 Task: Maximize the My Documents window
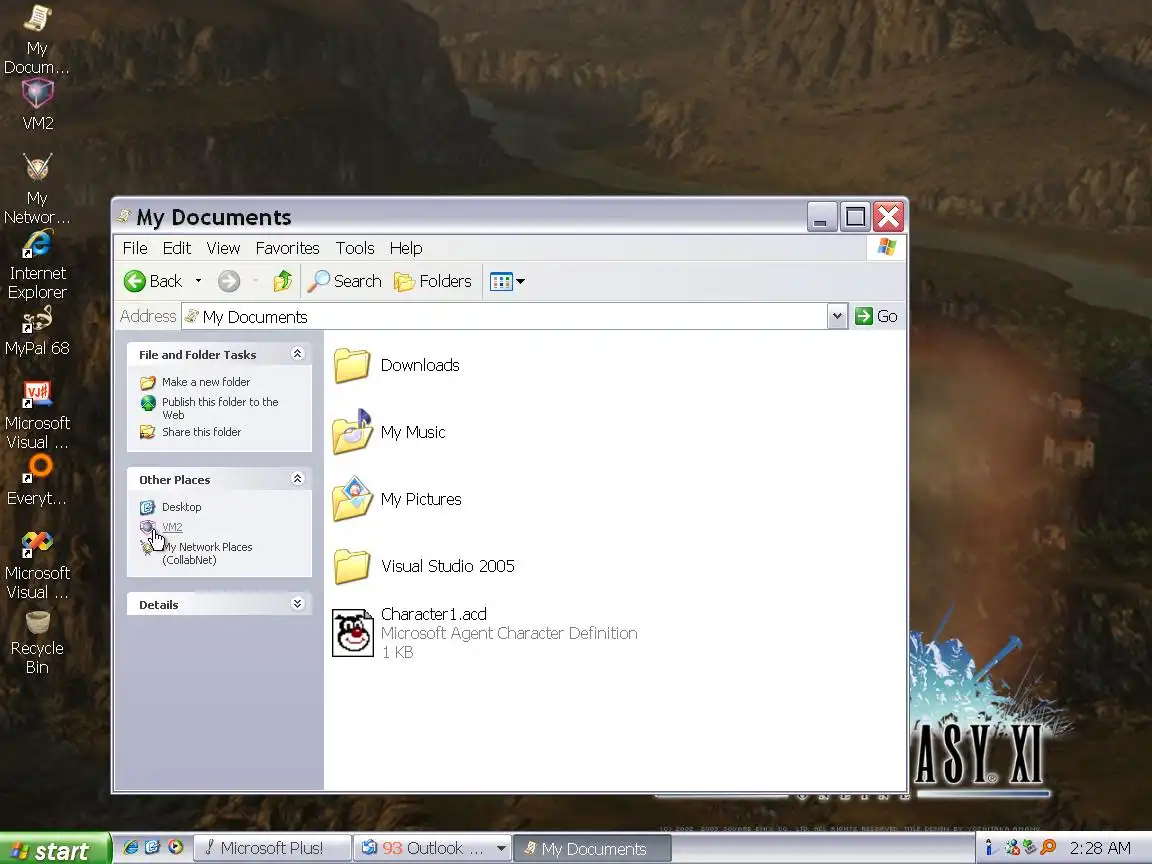pyautogui.click(x=855, y=217)
